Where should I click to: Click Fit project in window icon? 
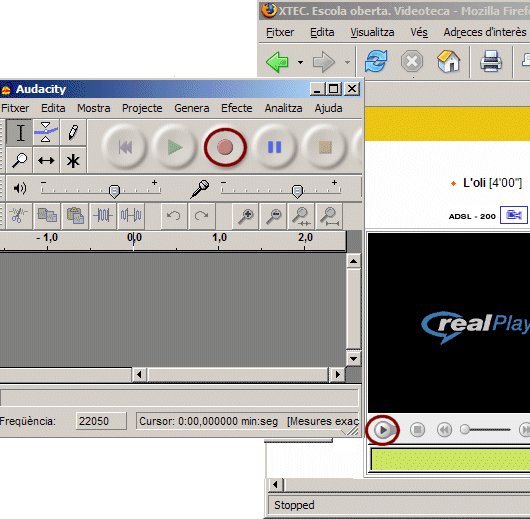coord(330,216)
